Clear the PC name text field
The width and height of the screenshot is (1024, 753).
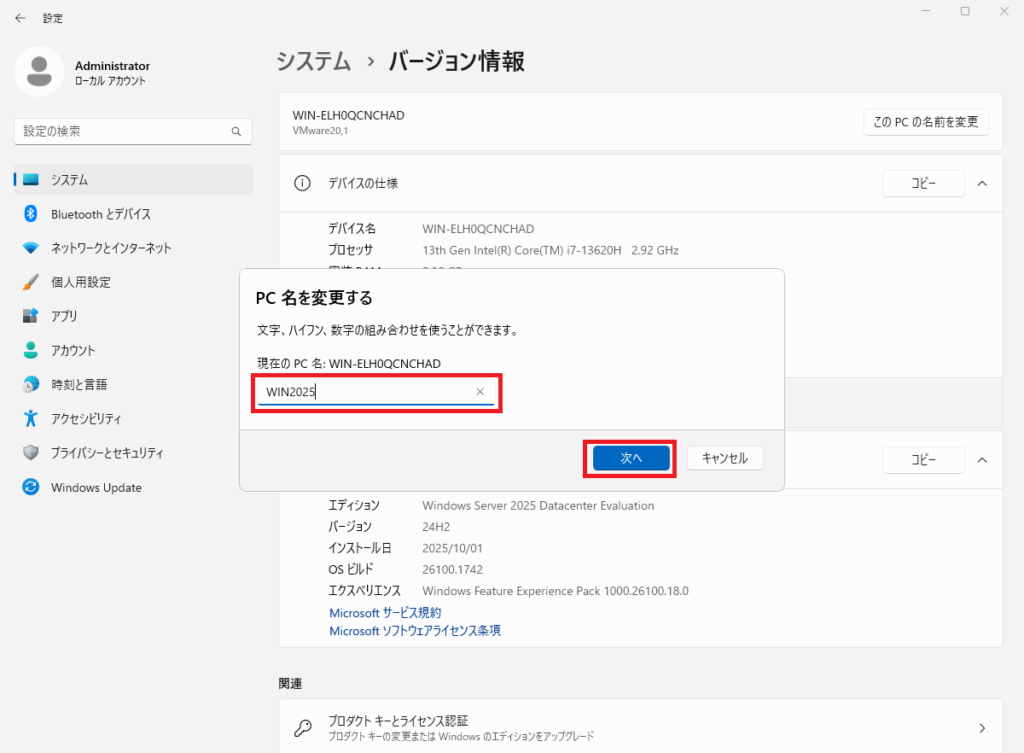pyautogui.click(x=480, y=392)
